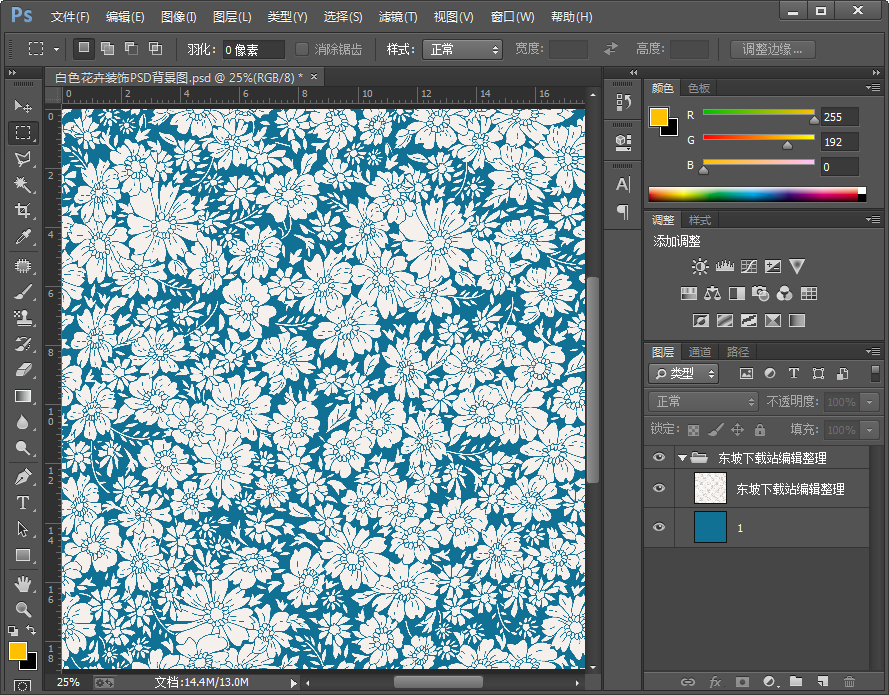This screenshot has height=695, width=889.
Task: Select the Eyedropper tool
Action: click(x=23, y=237)
